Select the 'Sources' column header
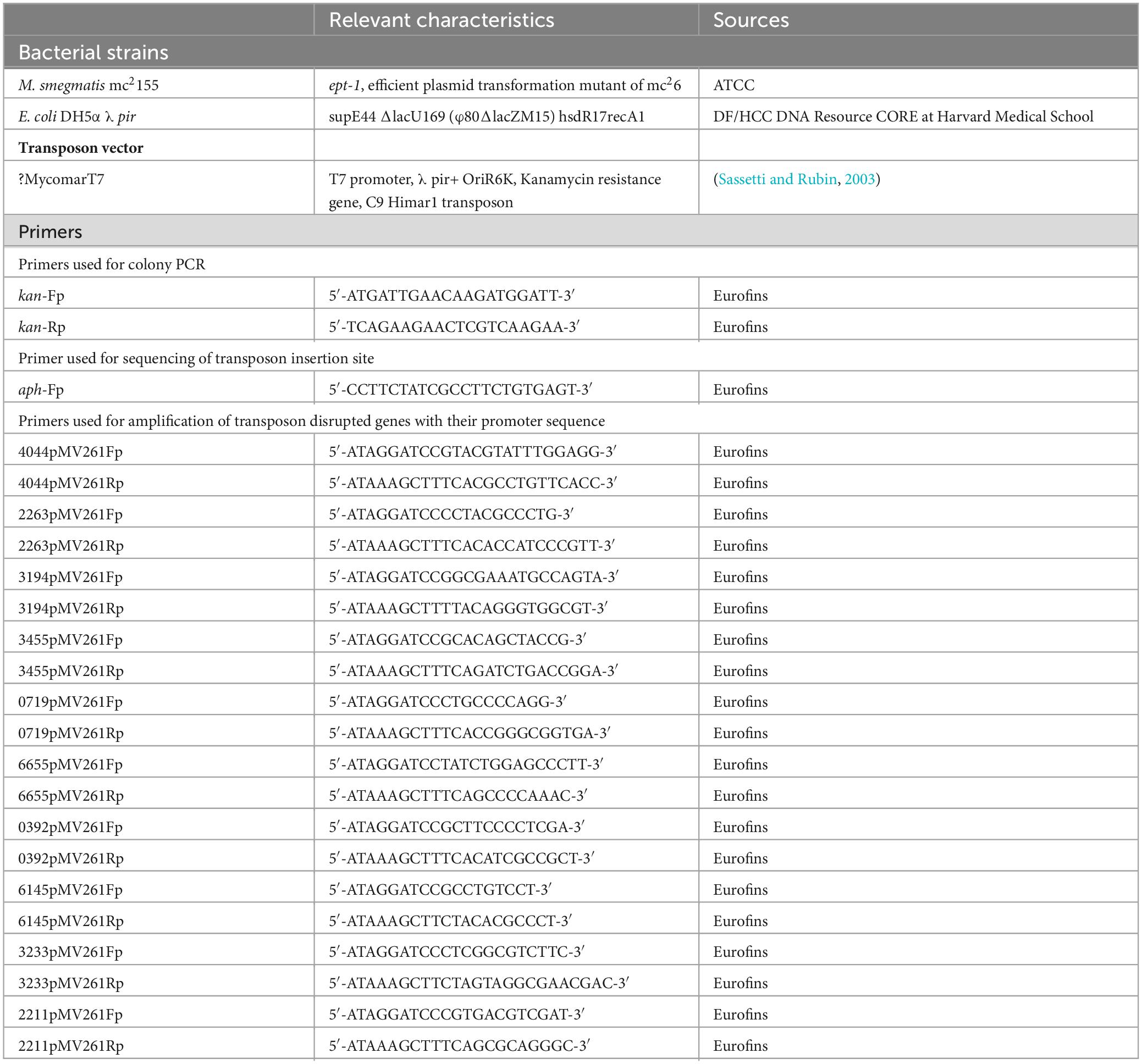 (x=751, y=20)
